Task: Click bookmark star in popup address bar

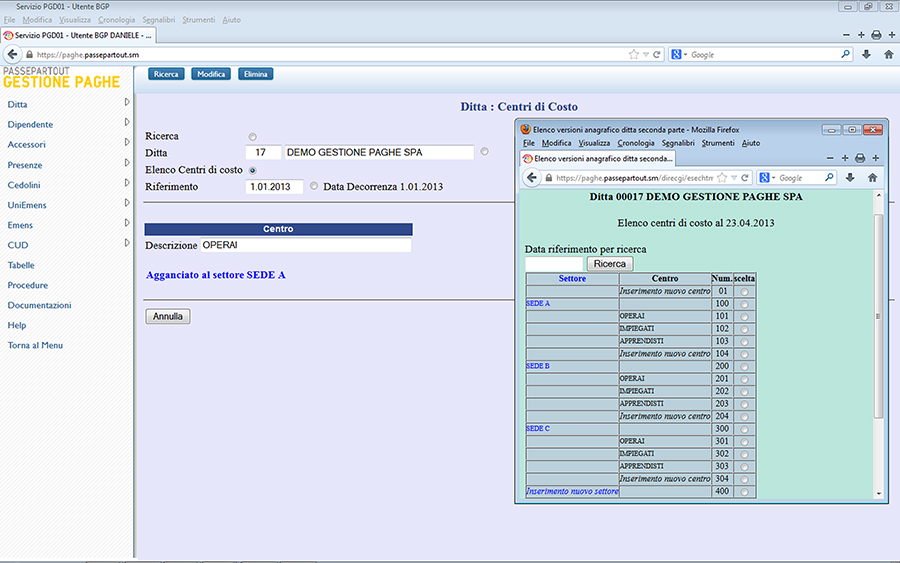Action: pos(723,178)
